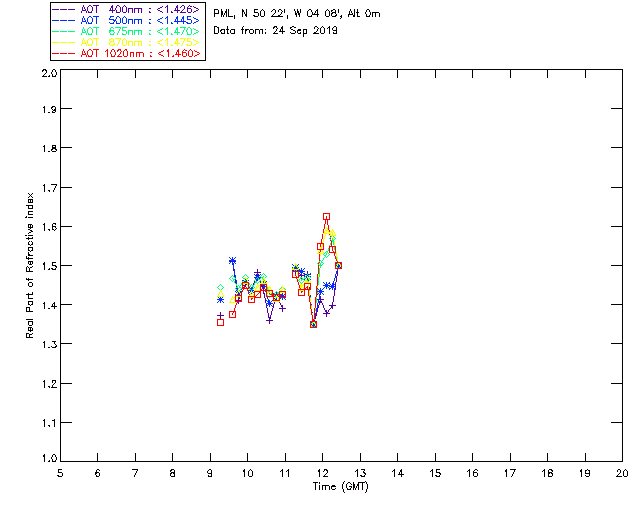Viewport: 640px width, 512px height.
Task: Click the 'Real Part of Refractive index' axis label
Action: coord(29,265)
